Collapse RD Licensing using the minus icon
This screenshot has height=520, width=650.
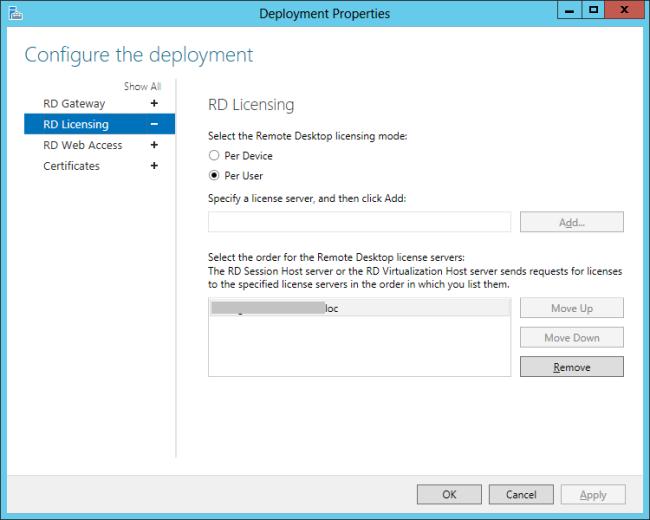154,125
